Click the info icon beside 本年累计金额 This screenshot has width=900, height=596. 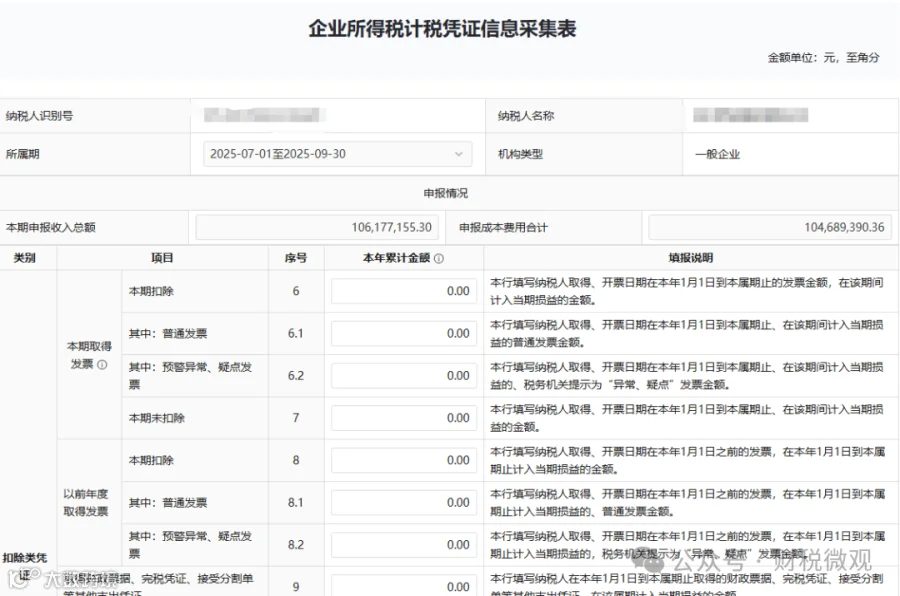coord(439,258)
